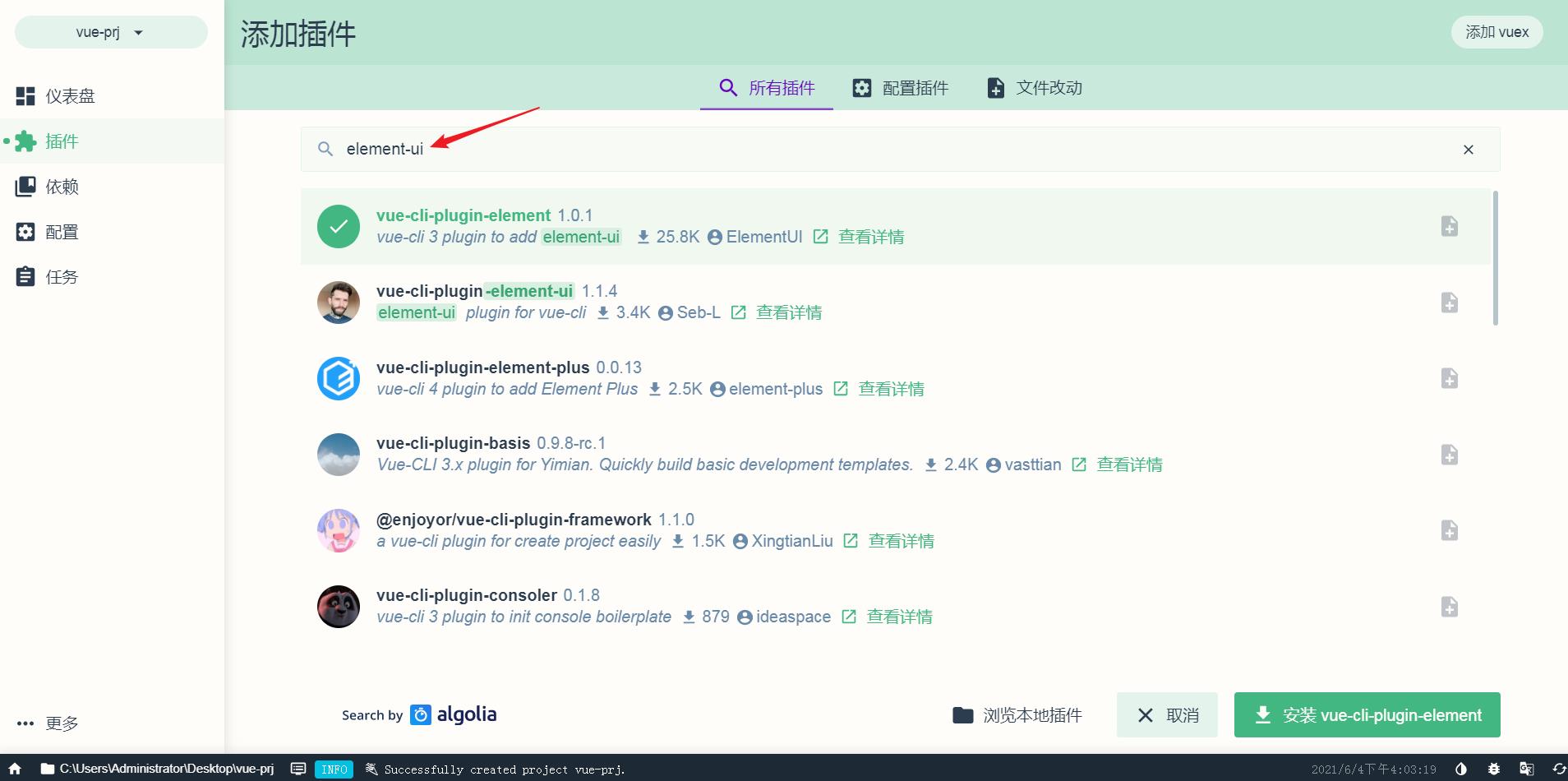Click the ideaspace author name

[x=793, y=617]
